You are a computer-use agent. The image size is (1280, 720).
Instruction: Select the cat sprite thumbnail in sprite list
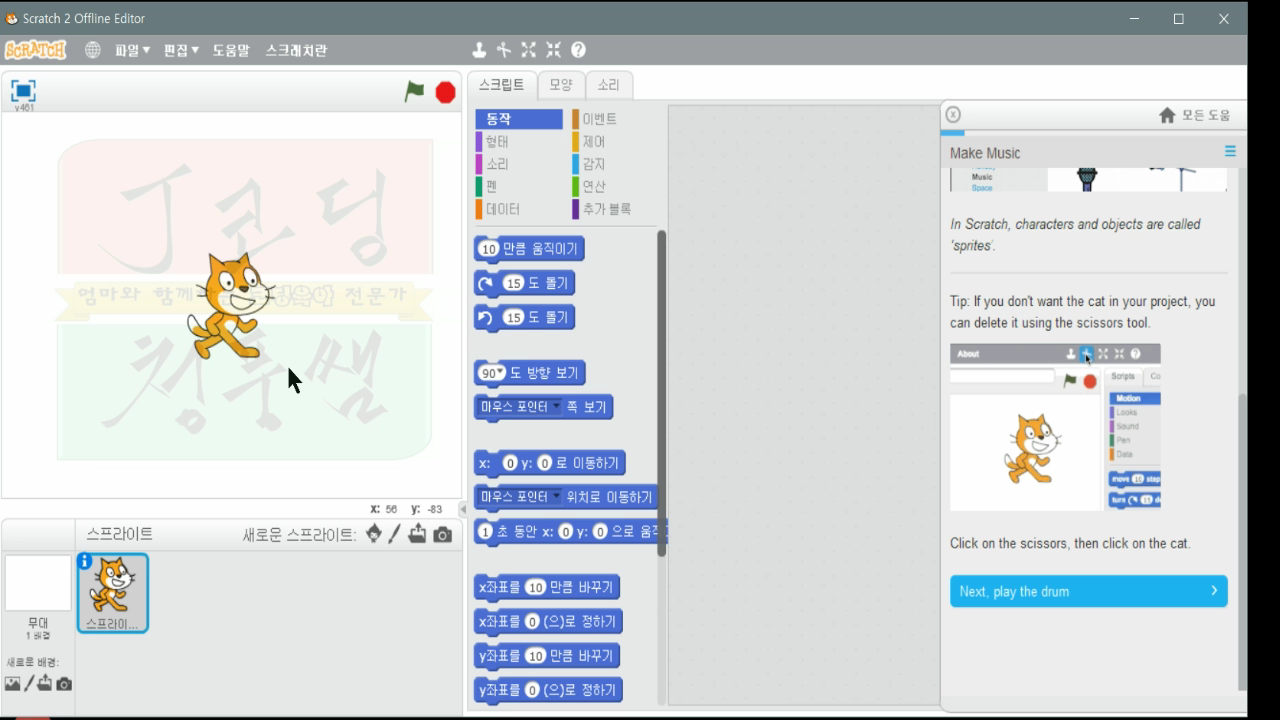pyautogui.click(x=112, y=593)
